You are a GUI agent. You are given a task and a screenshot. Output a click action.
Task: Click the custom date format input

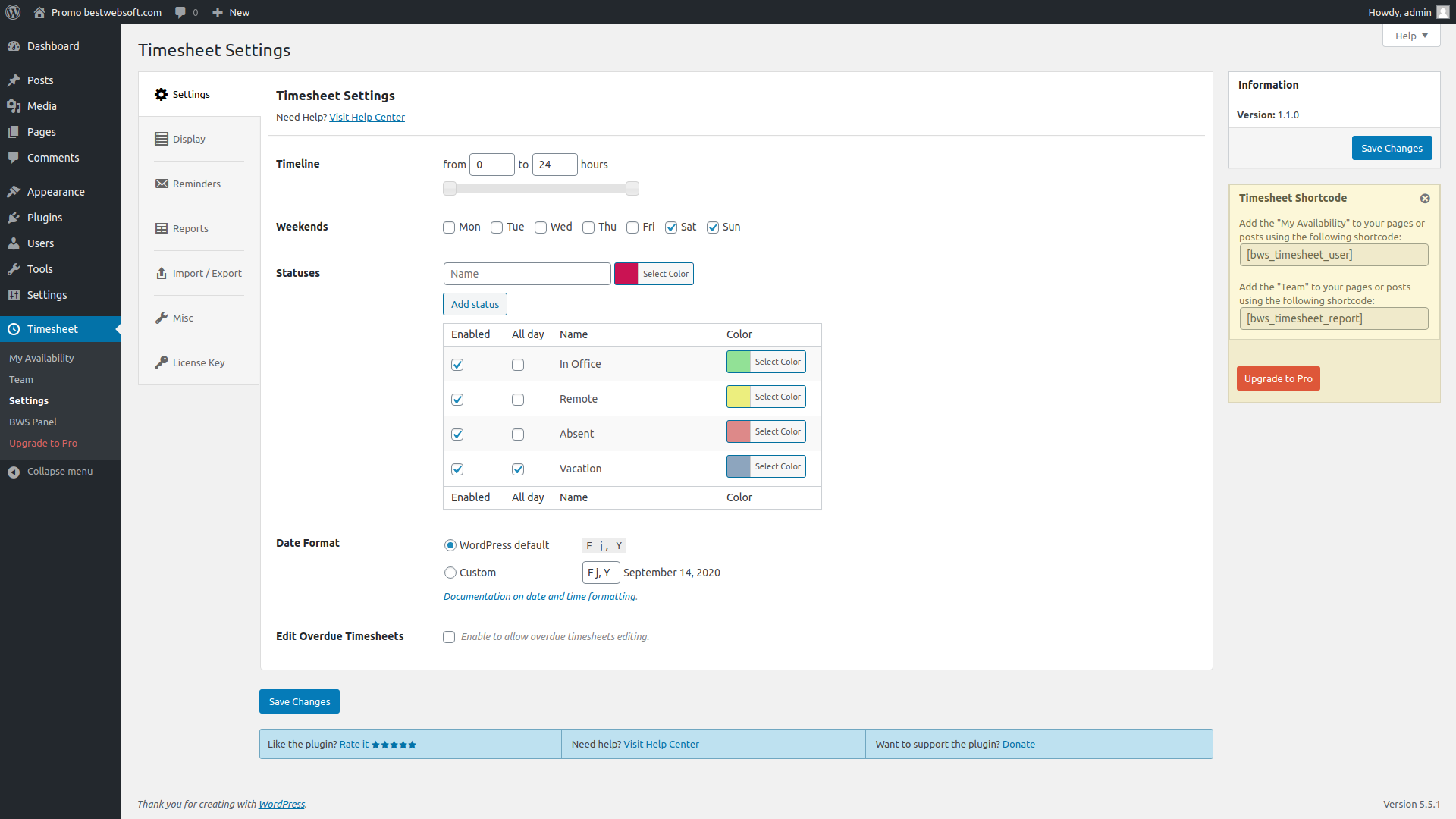tap(601, 573)
